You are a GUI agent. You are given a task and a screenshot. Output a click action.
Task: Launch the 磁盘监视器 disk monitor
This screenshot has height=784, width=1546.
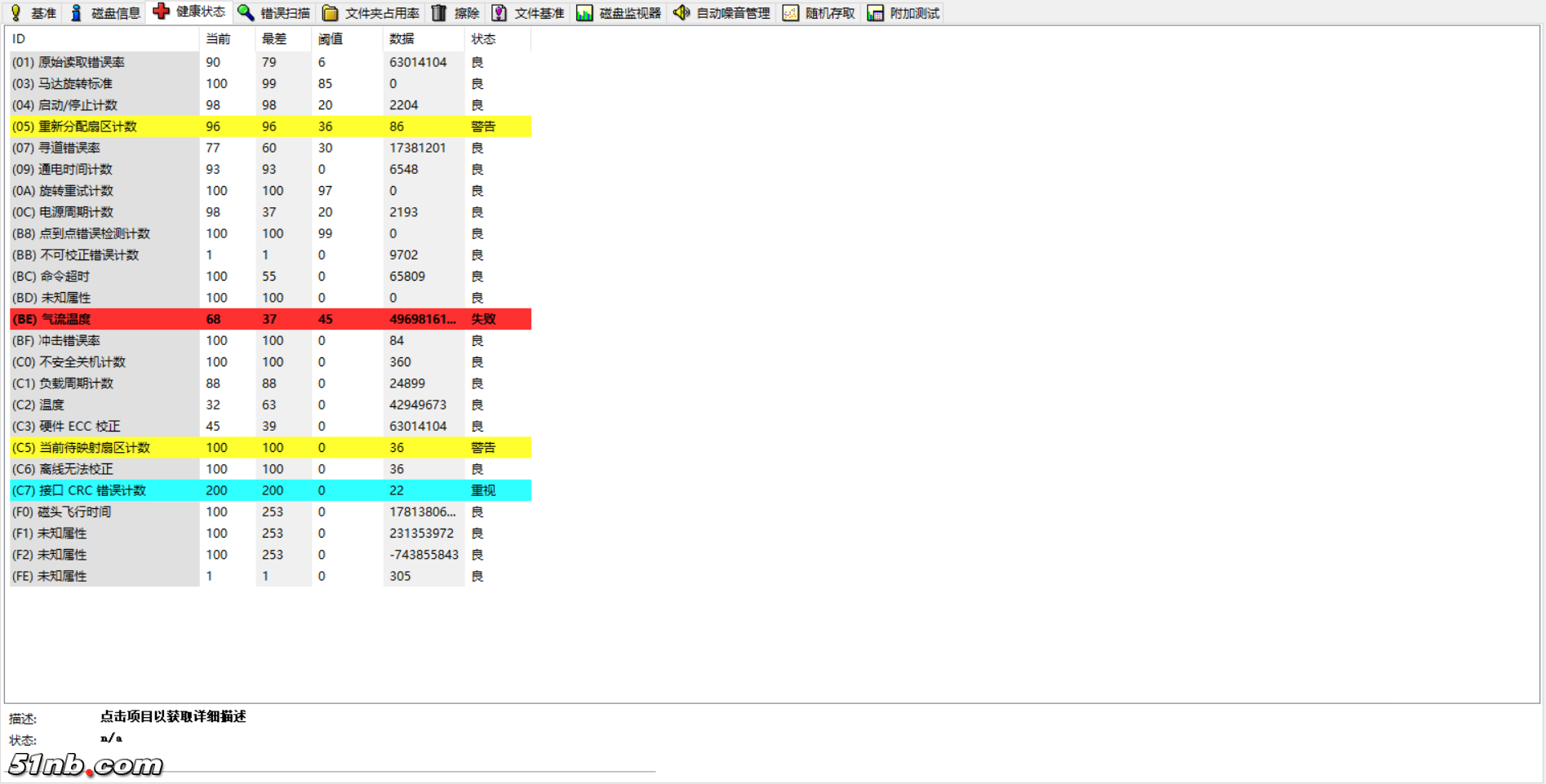coord(618,12)
